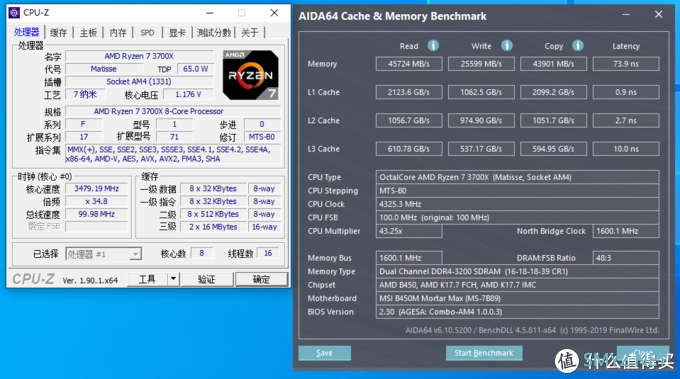
Task: Click the 三级 cache 2 x 16 MBytes field
Action: coord(213,227)
